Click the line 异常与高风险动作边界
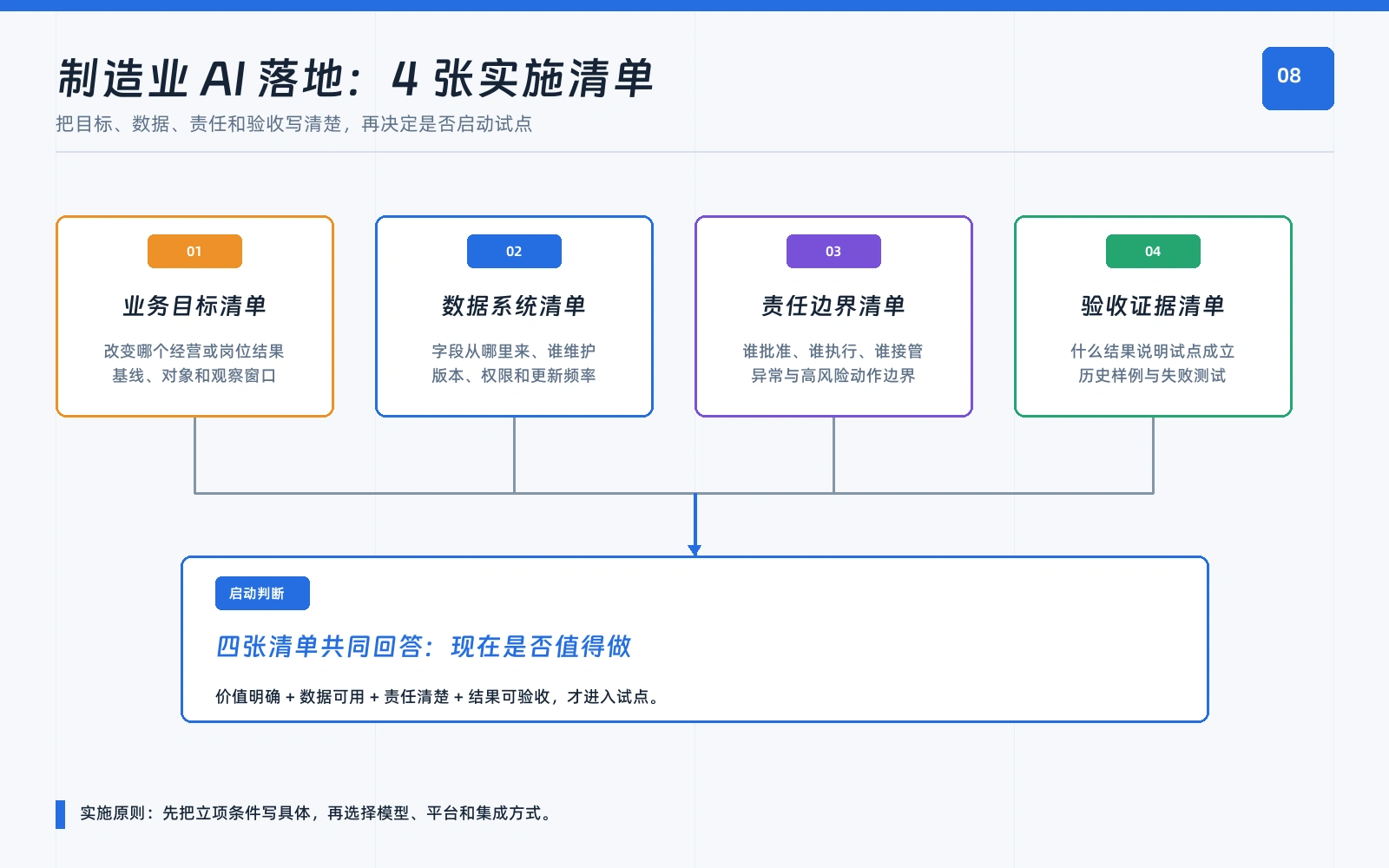1389x868 pixels. [x=833, y=376]
